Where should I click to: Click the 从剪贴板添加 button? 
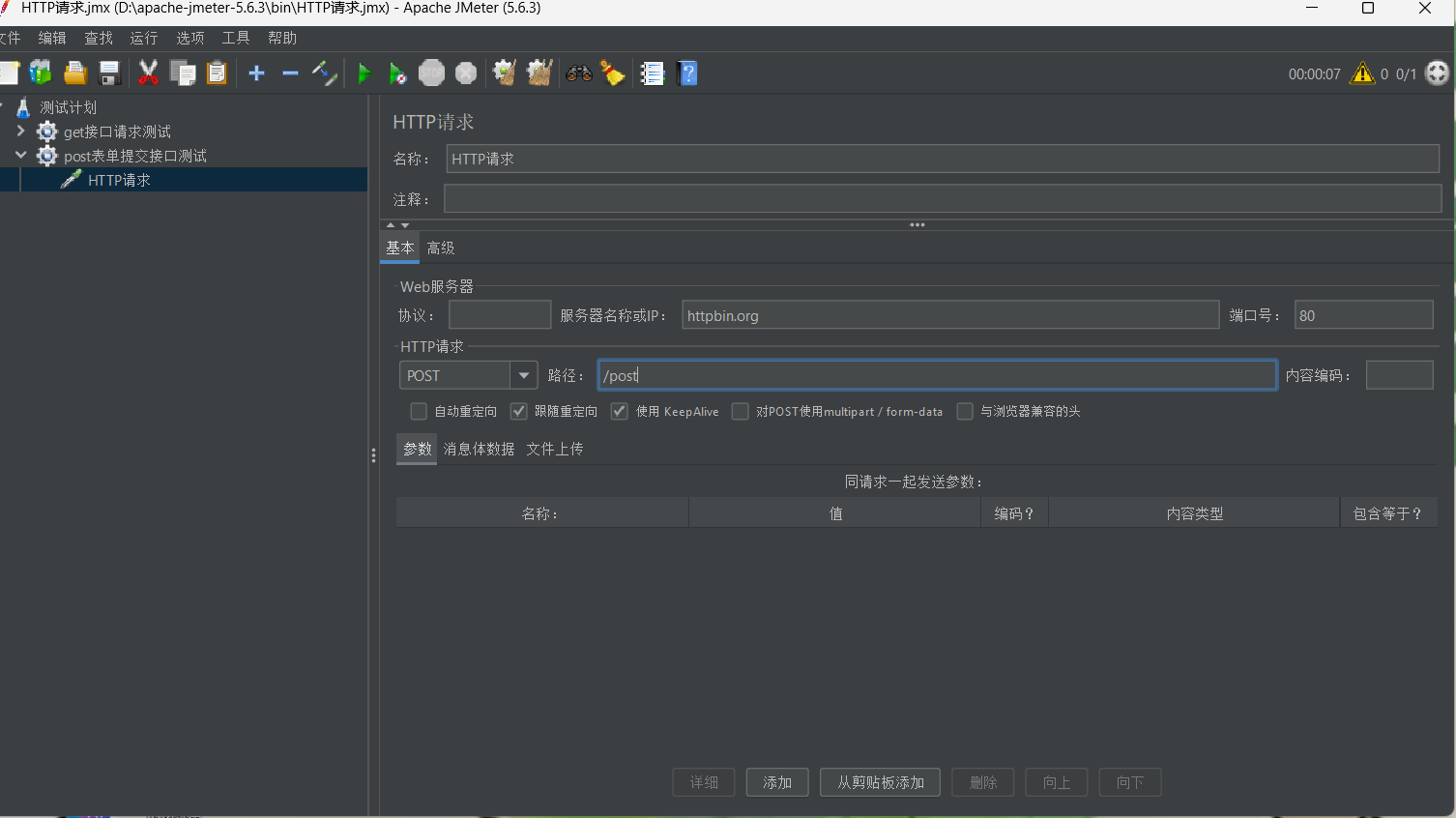(881, 782)
